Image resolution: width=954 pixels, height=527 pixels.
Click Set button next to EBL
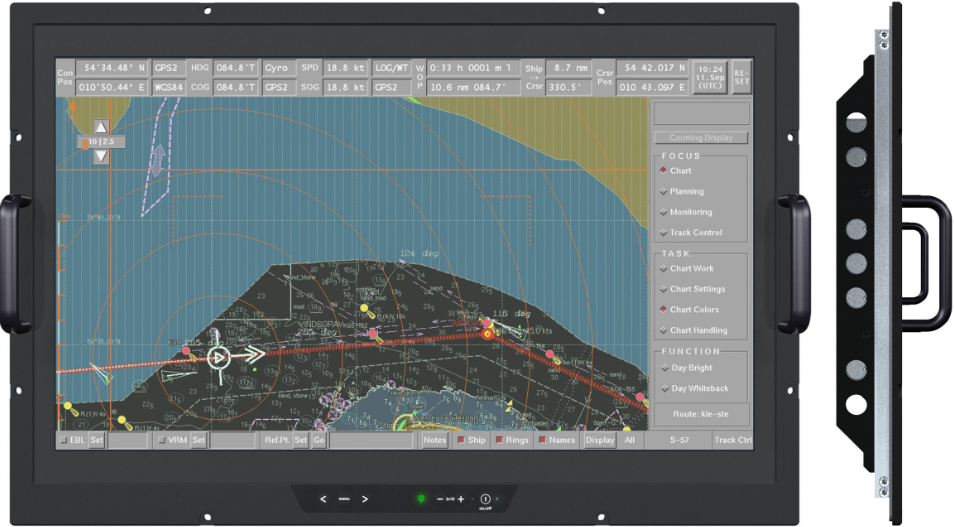point(97,440)
